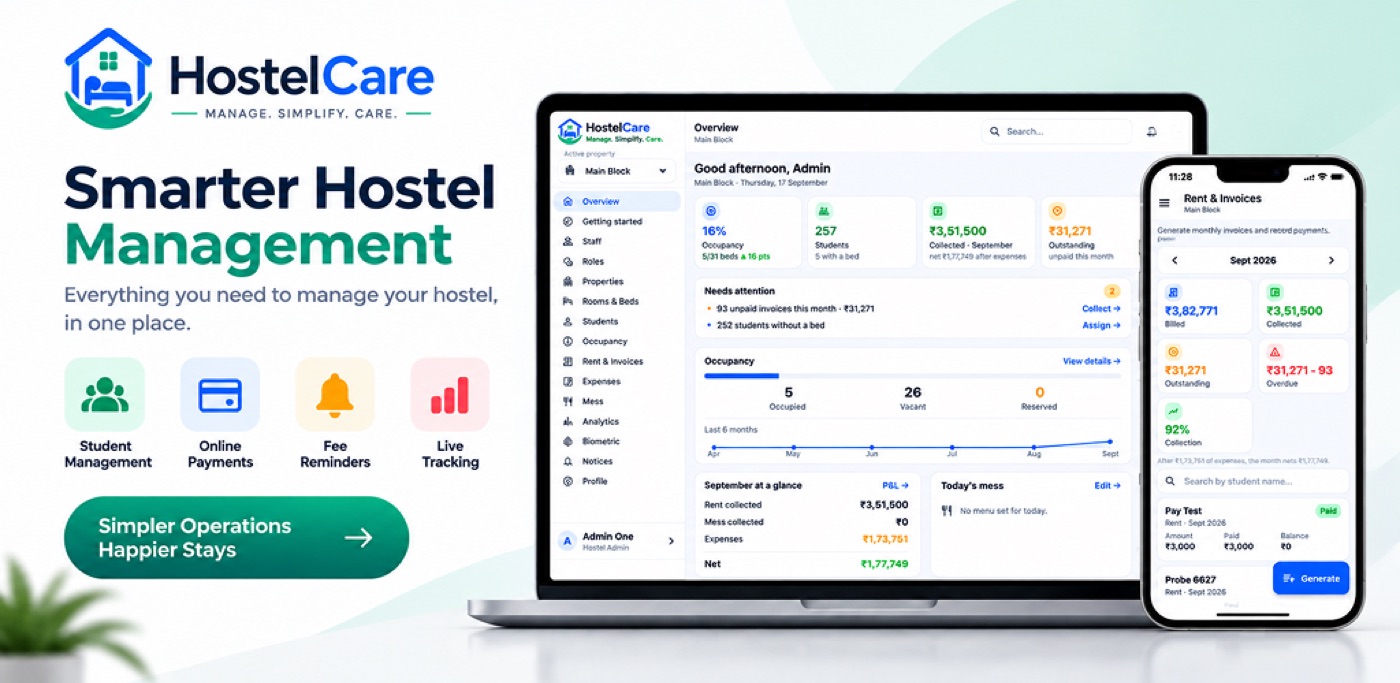This screenshot has height=683, width=1400.
Task: Click the phone Outstanding card icon
Action: tap(1174, 352)
